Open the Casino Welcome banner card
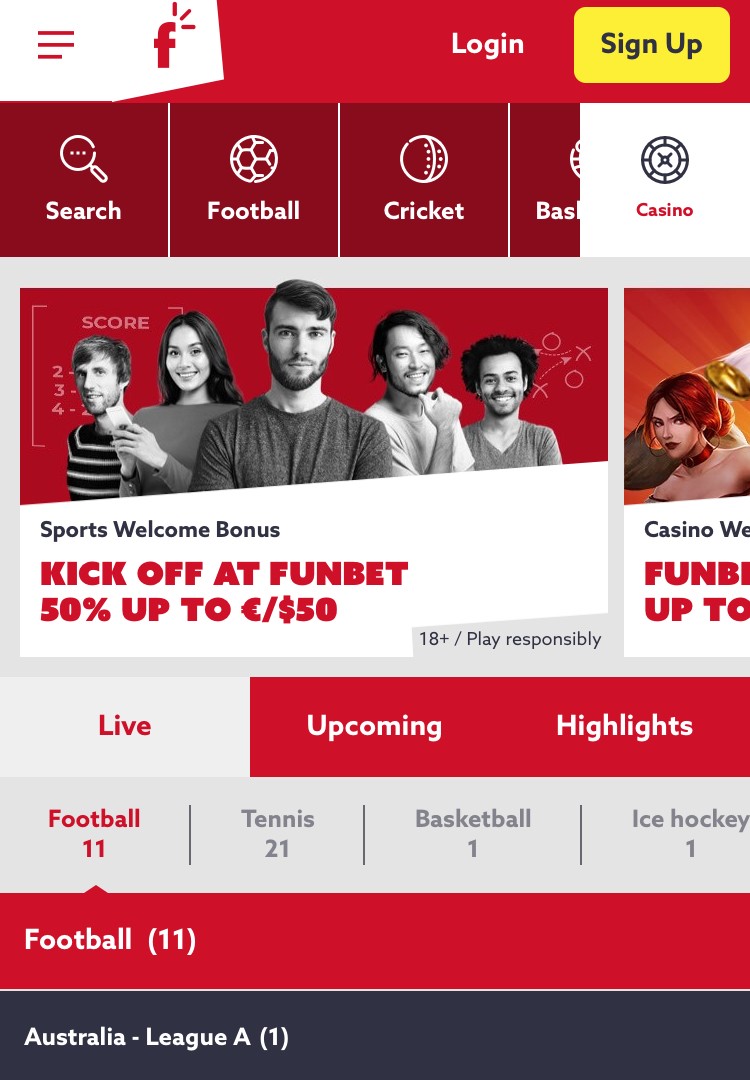This screenshot has height=1080, width=750. coord(687,472)
